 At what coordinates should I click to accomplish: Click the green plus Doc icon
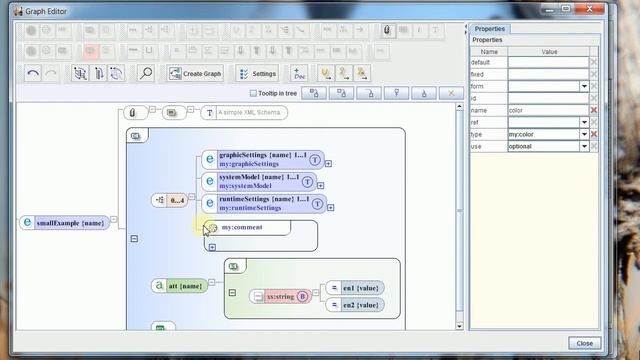coord(299,73)
